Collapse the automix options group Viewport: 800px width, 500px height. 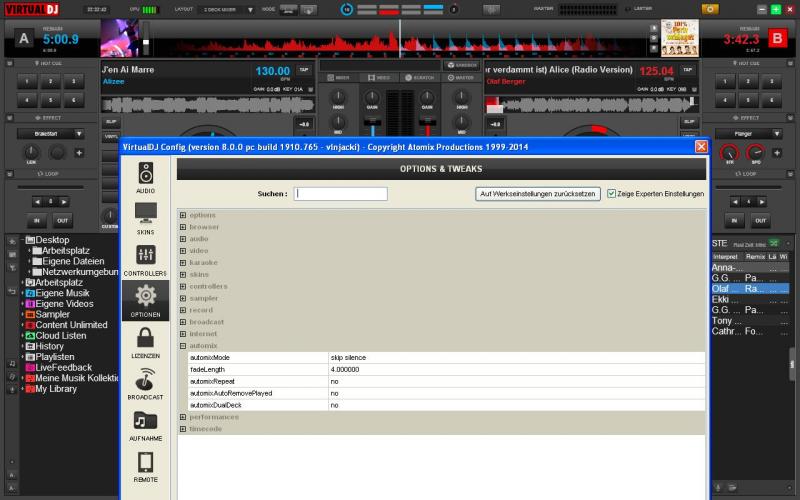[x=183, y=345]
